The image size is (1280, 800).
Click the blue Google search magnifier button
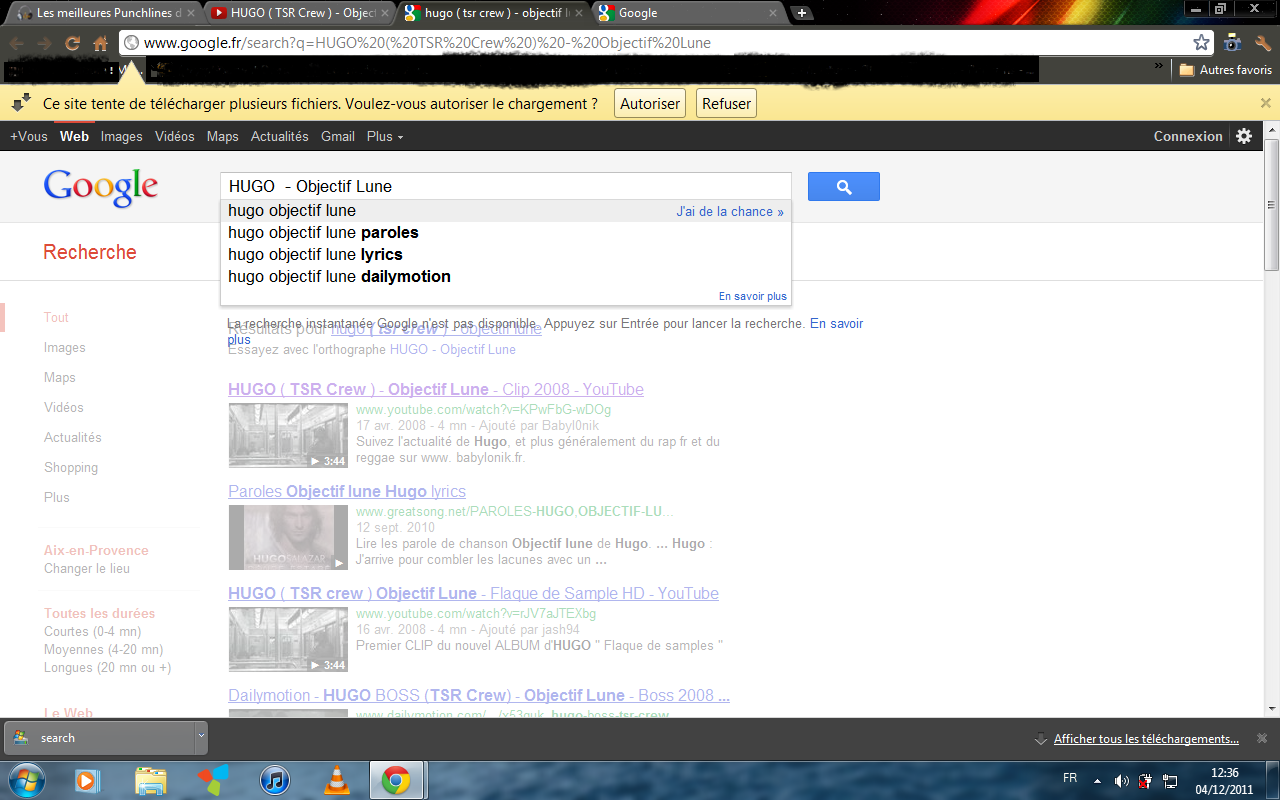pyautogui.click(x=843, y=187)
